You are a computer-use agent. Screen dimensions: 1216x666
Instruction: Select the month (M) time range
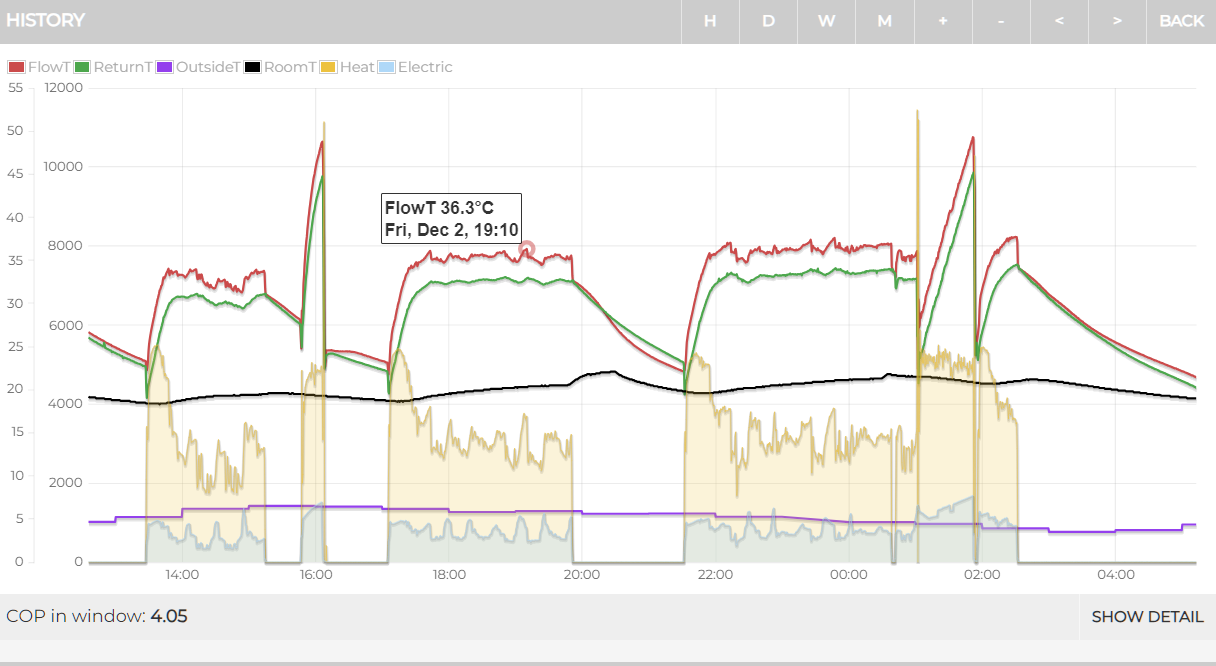tap(884, 21)
